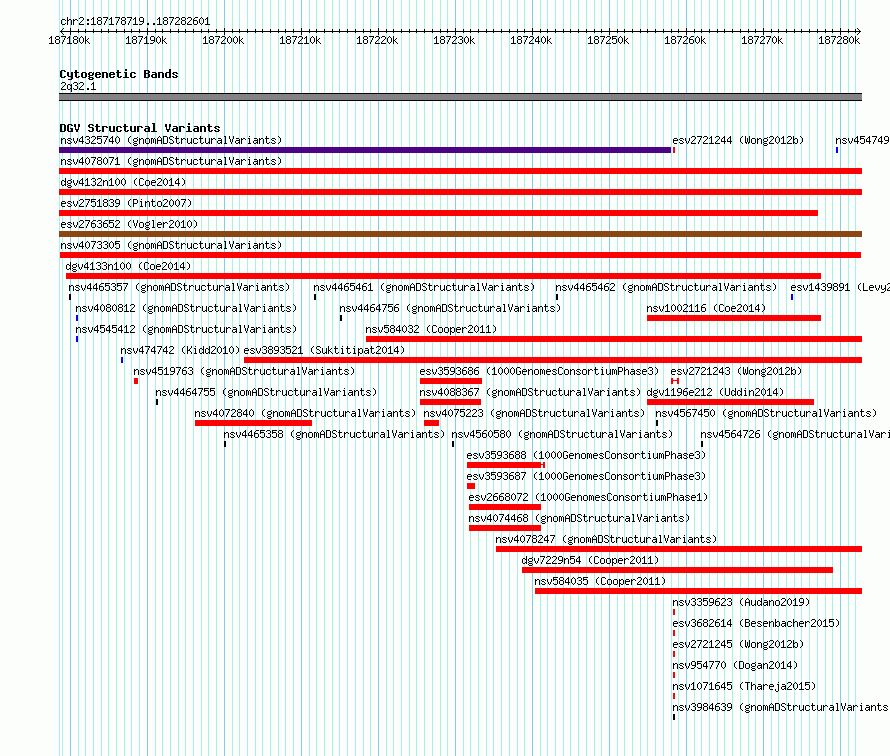Screen dimensions: 890x756
Task: Click nsv1002116 (Coe2014) label
Action: click(706, 308)
